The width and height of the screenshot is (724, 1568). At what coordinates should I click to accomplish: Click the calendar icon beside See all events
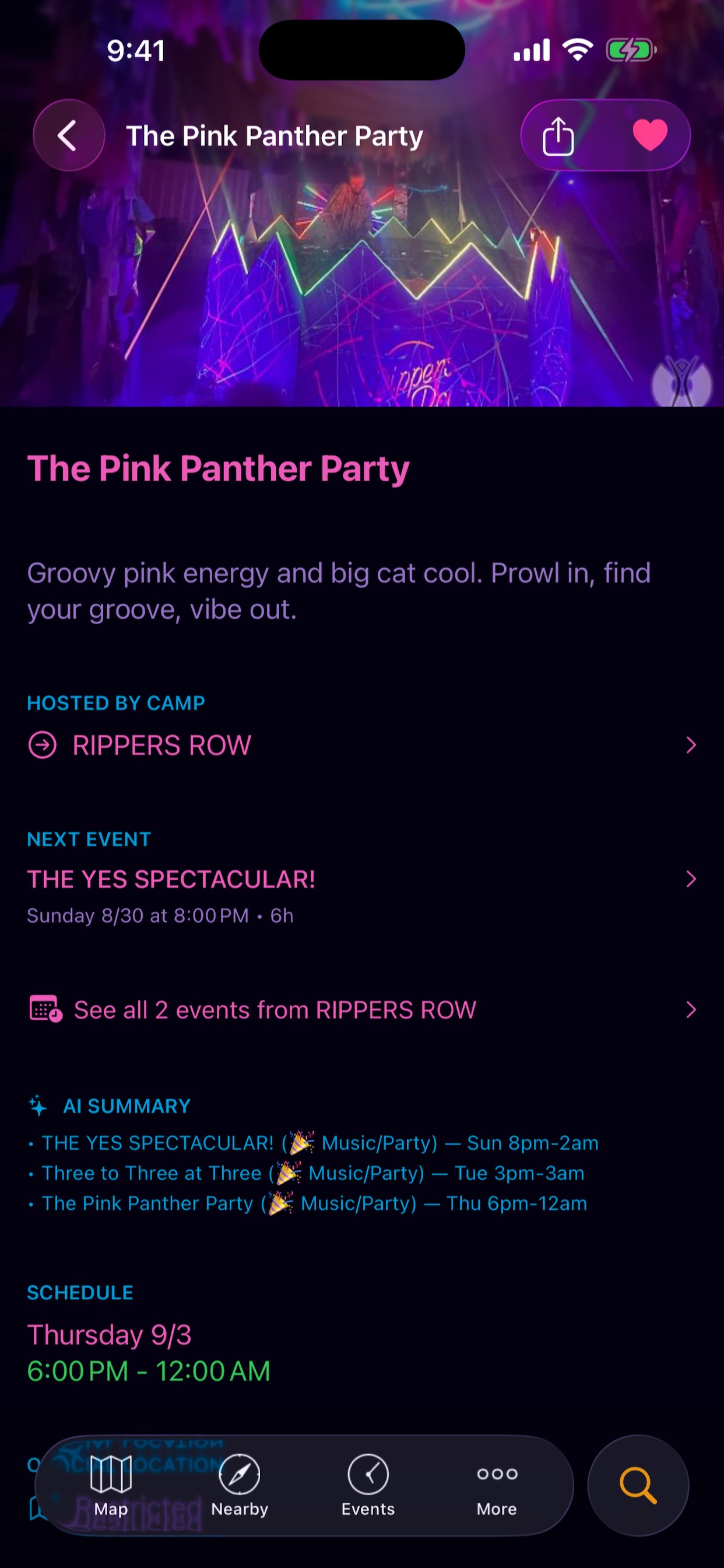pos(45,1009)
